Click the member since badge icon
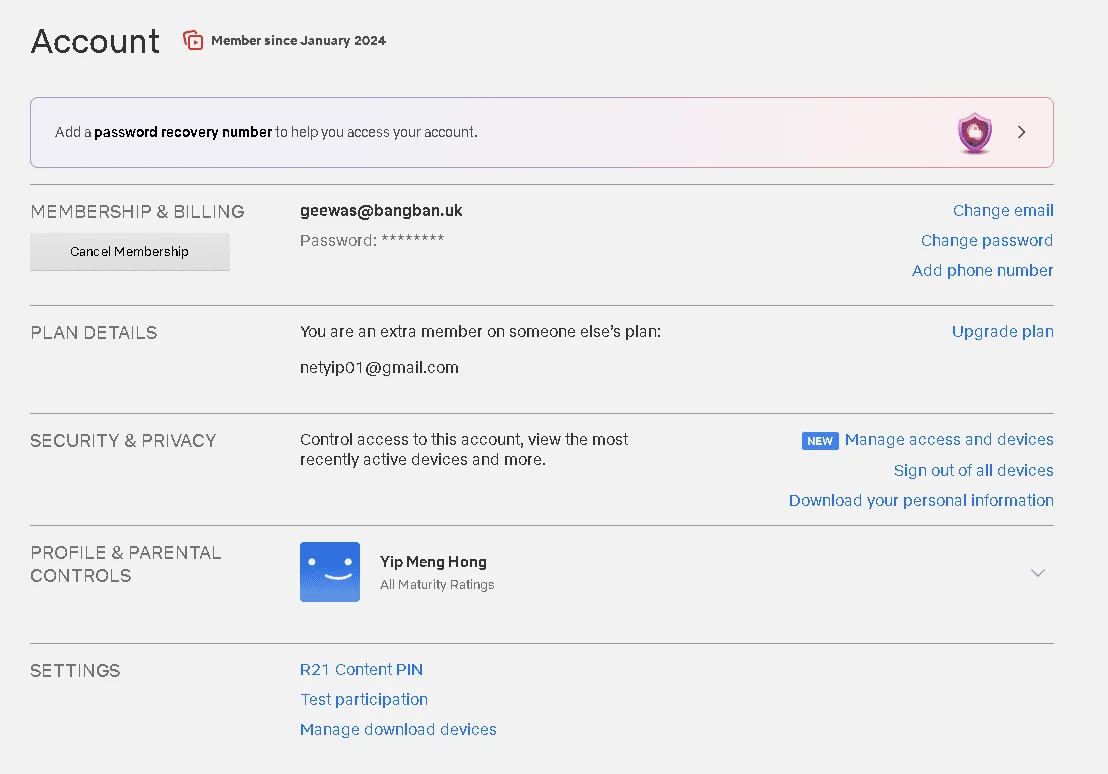 193,40
